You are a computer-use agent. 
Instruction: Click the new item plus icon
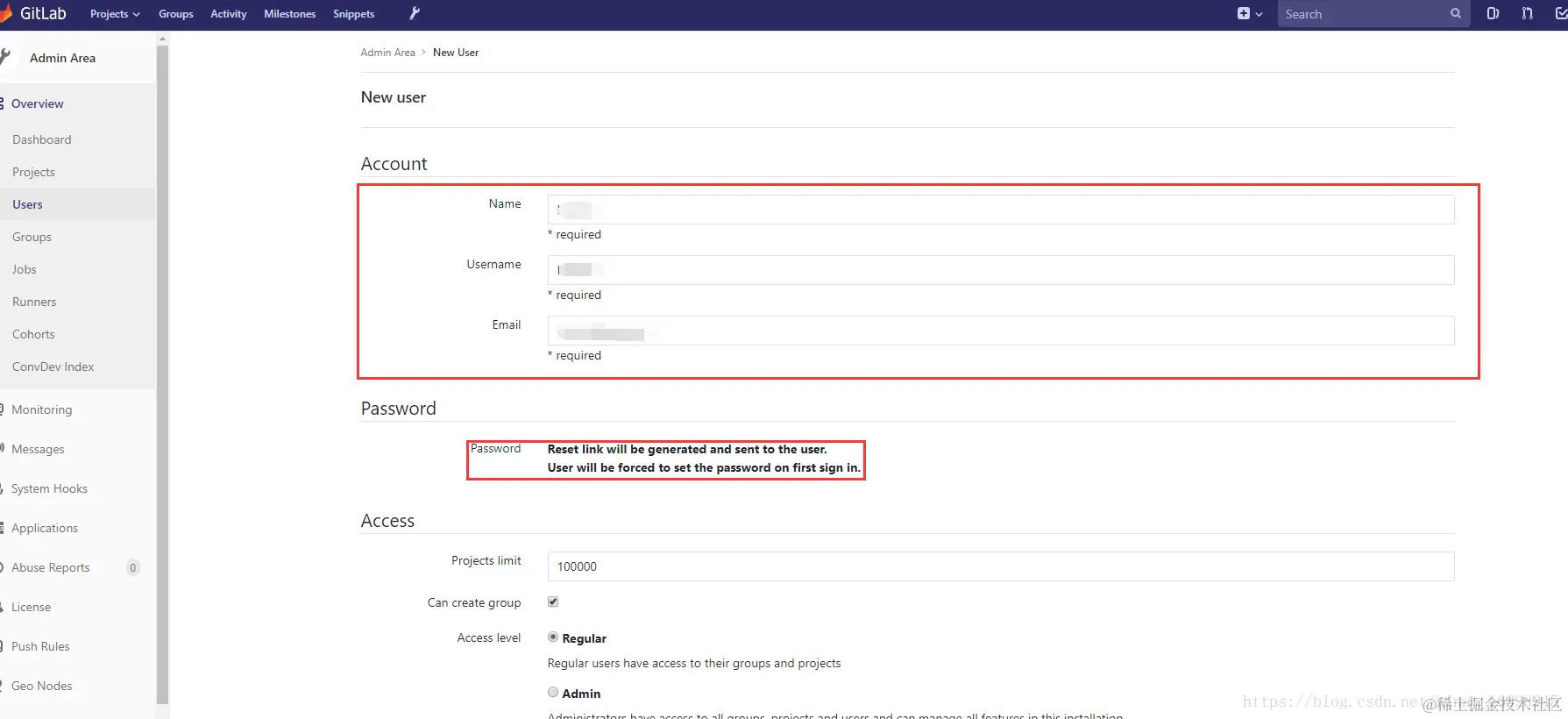[1243, 13]
